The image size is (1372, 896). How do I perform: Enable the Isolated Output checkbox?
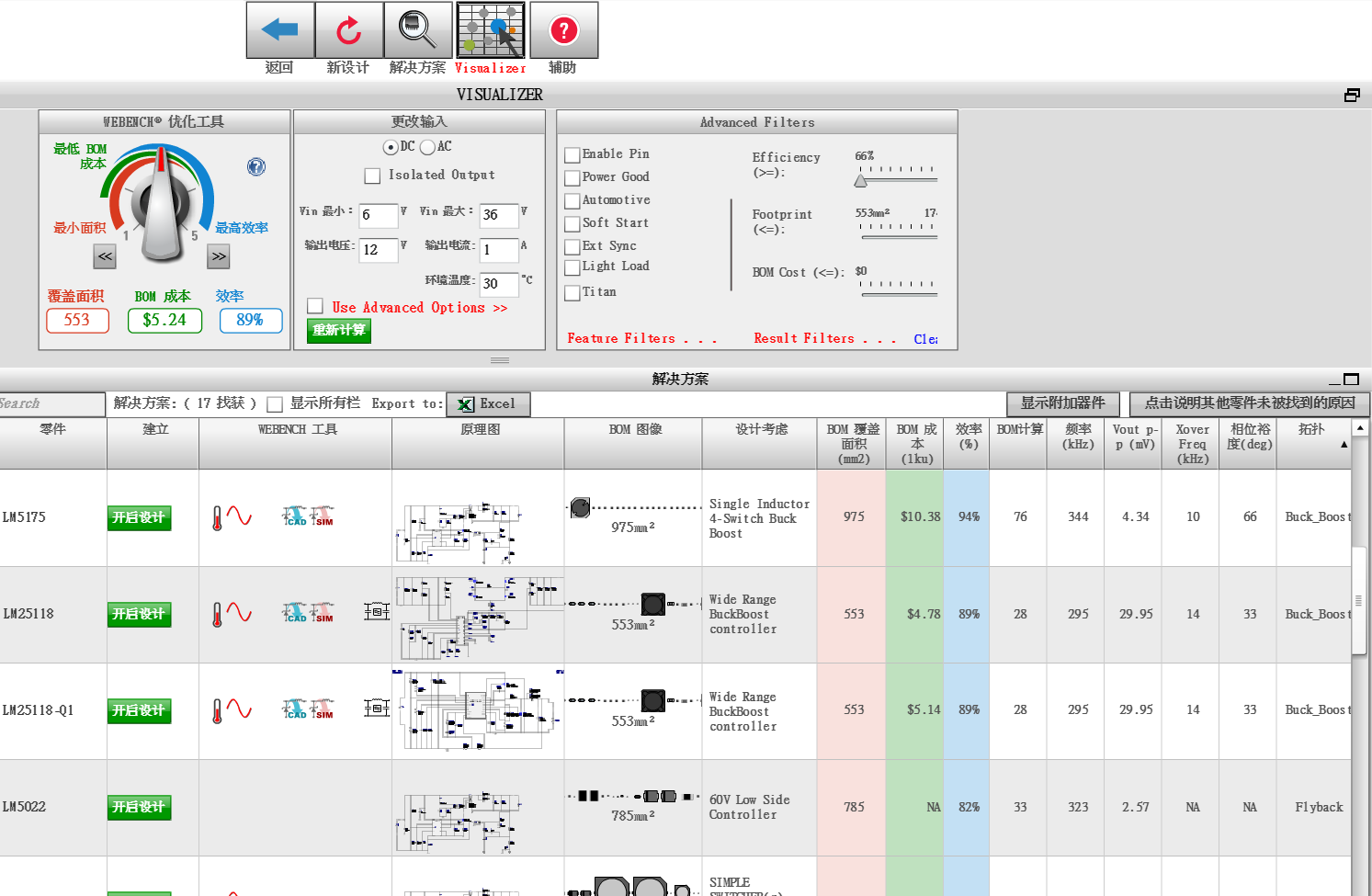coord(372,176)
